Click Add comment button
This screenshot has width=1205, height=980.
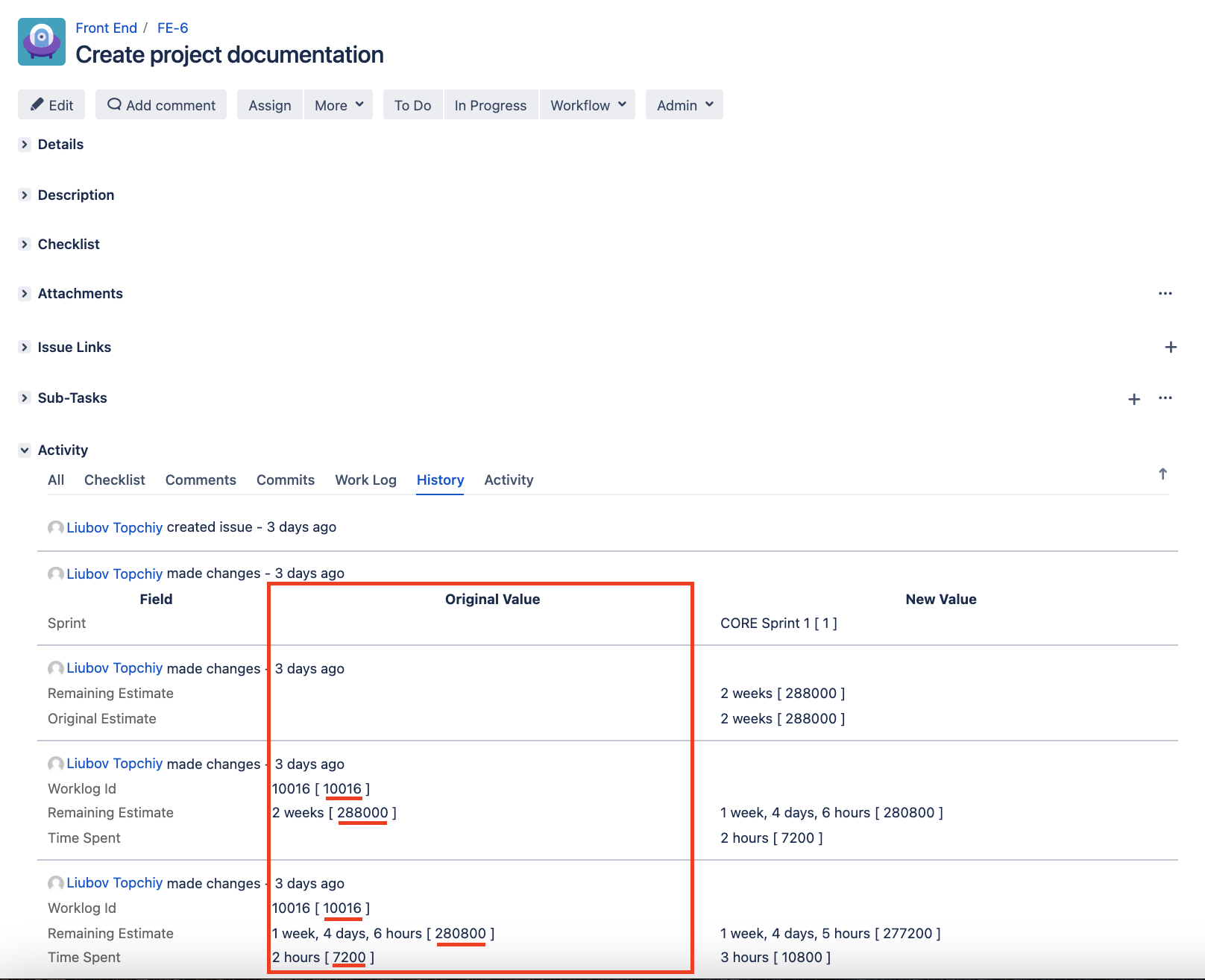tap(161, 105)
